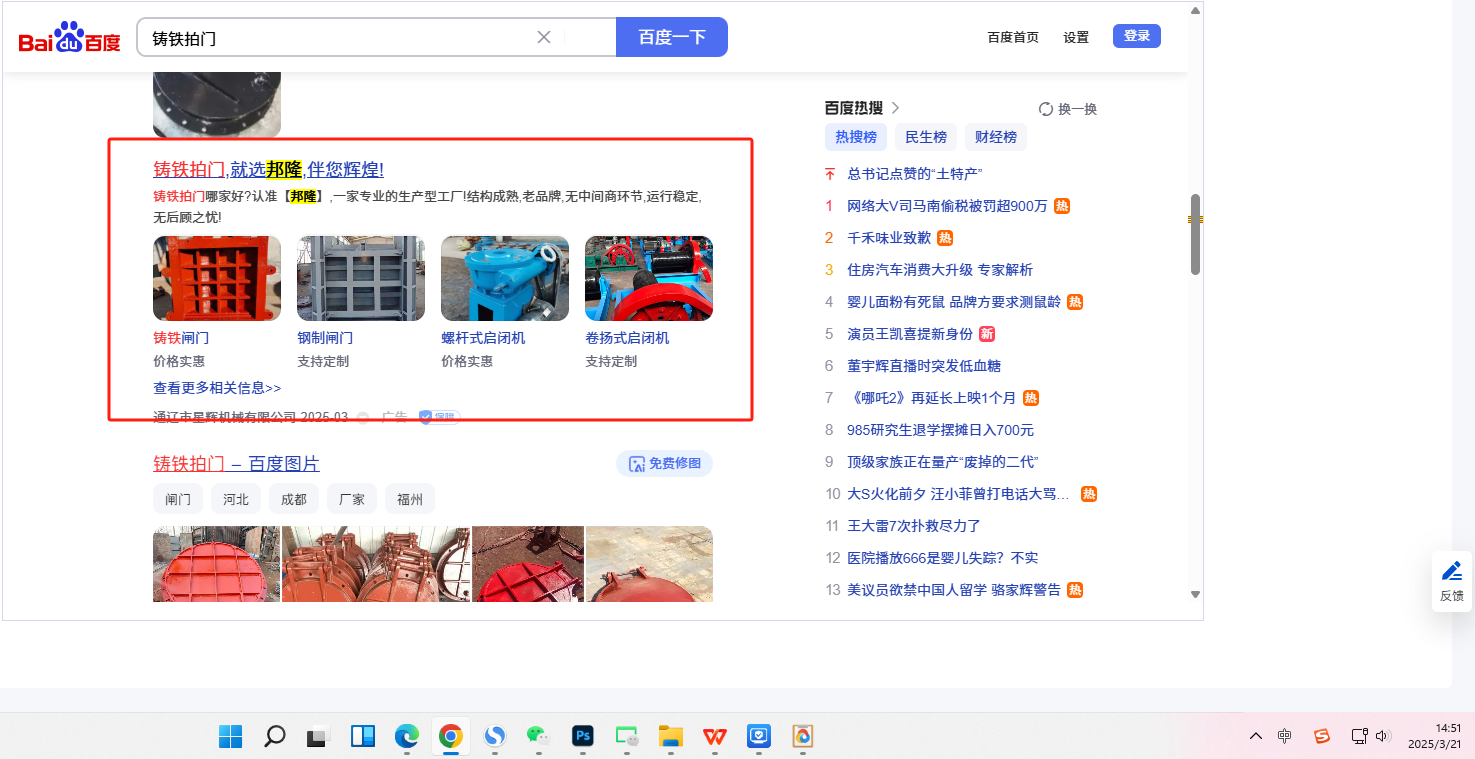This screenshot has height=759, width=1475.
Task: Click the 卷扬式启闭机 product thumbnail
Action: pos(649,278)
